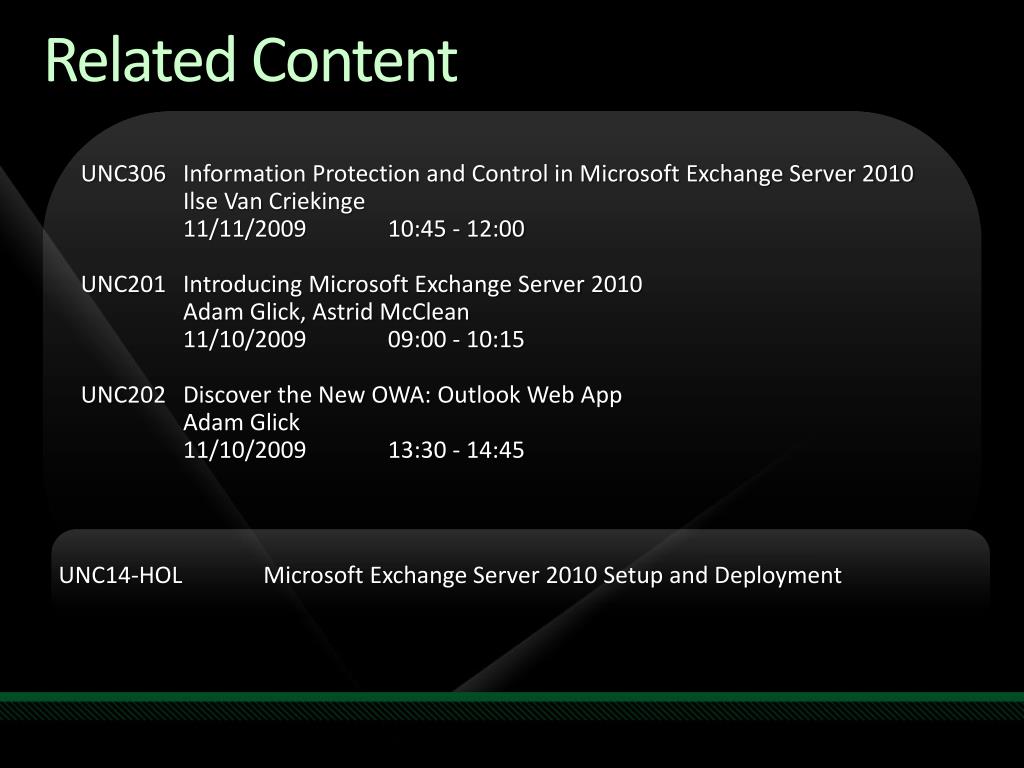Click the date beside 13:30 - 14:45

(244, 450)
